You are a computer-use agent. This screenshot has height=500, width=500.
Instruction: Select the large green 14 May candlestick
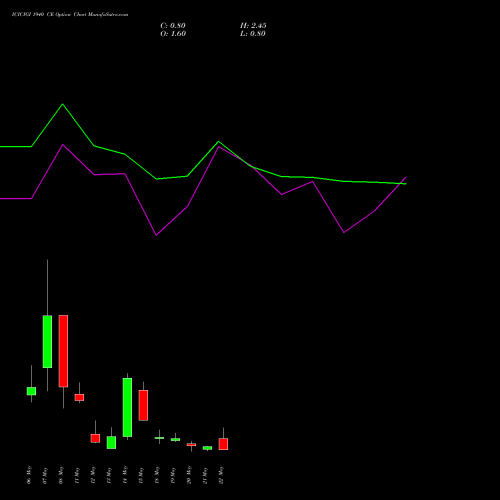pos(127,407)
